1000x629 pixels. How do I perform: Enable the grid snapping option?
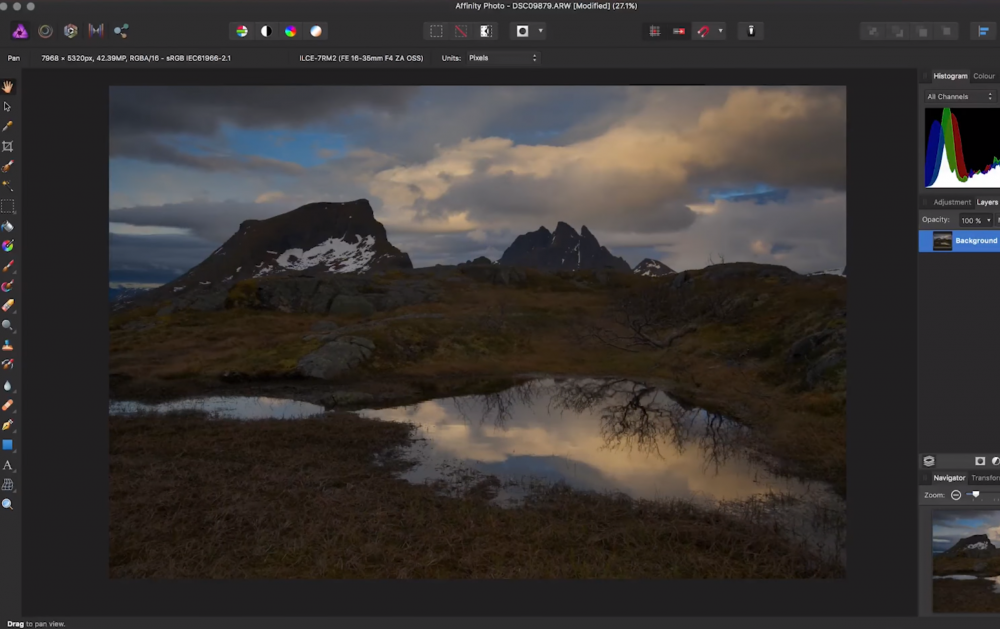655,31
